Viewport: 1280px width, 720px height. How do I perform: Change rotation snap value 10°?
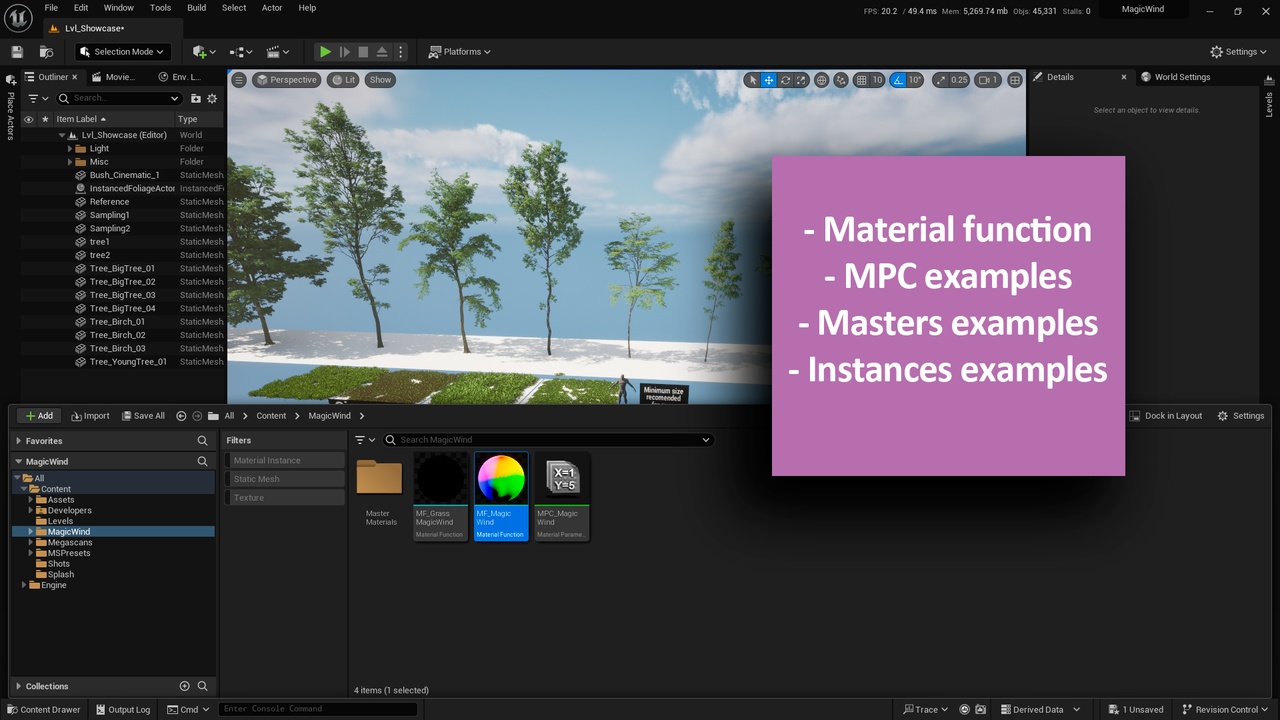tap(915, 80)
